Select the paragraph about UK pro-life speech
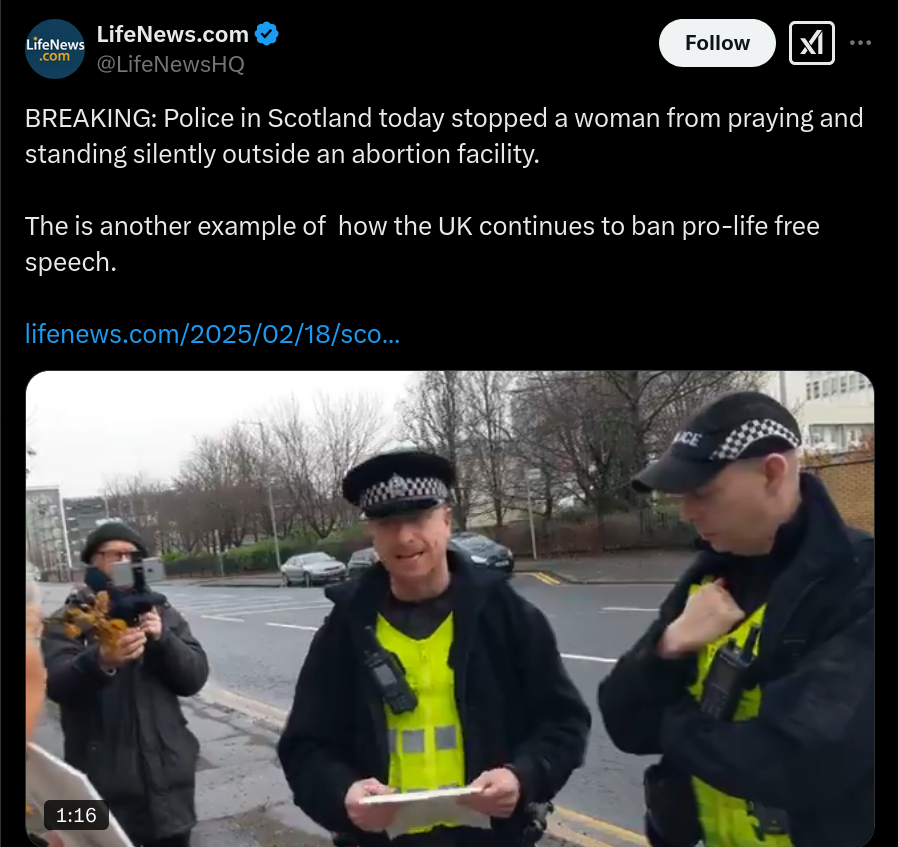Viewport: 898px width, 847px height. (422, 244)
